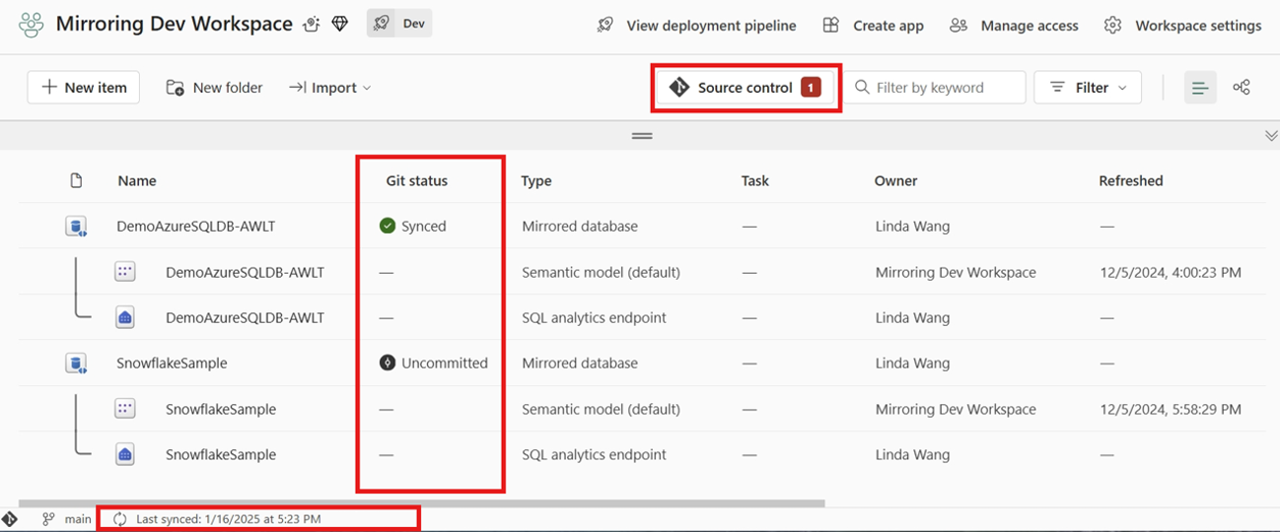This screenshot has width=1280, height=532.
Task: Click the New item button
Action: (83, 87)
